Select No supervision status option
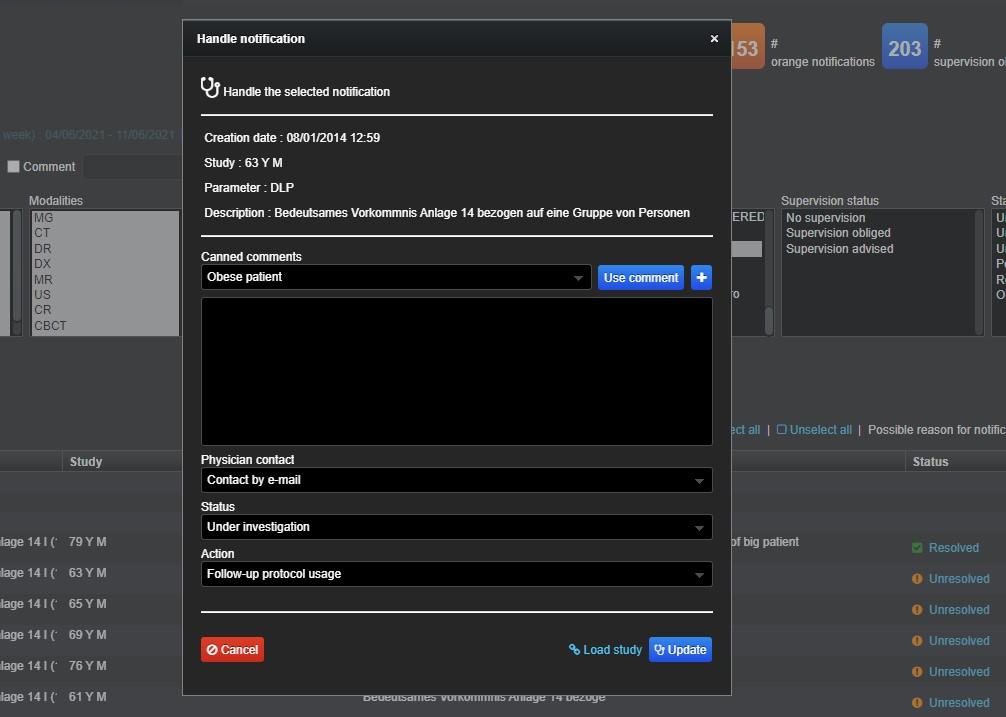1006x717 pixels. tap(825, 218)
